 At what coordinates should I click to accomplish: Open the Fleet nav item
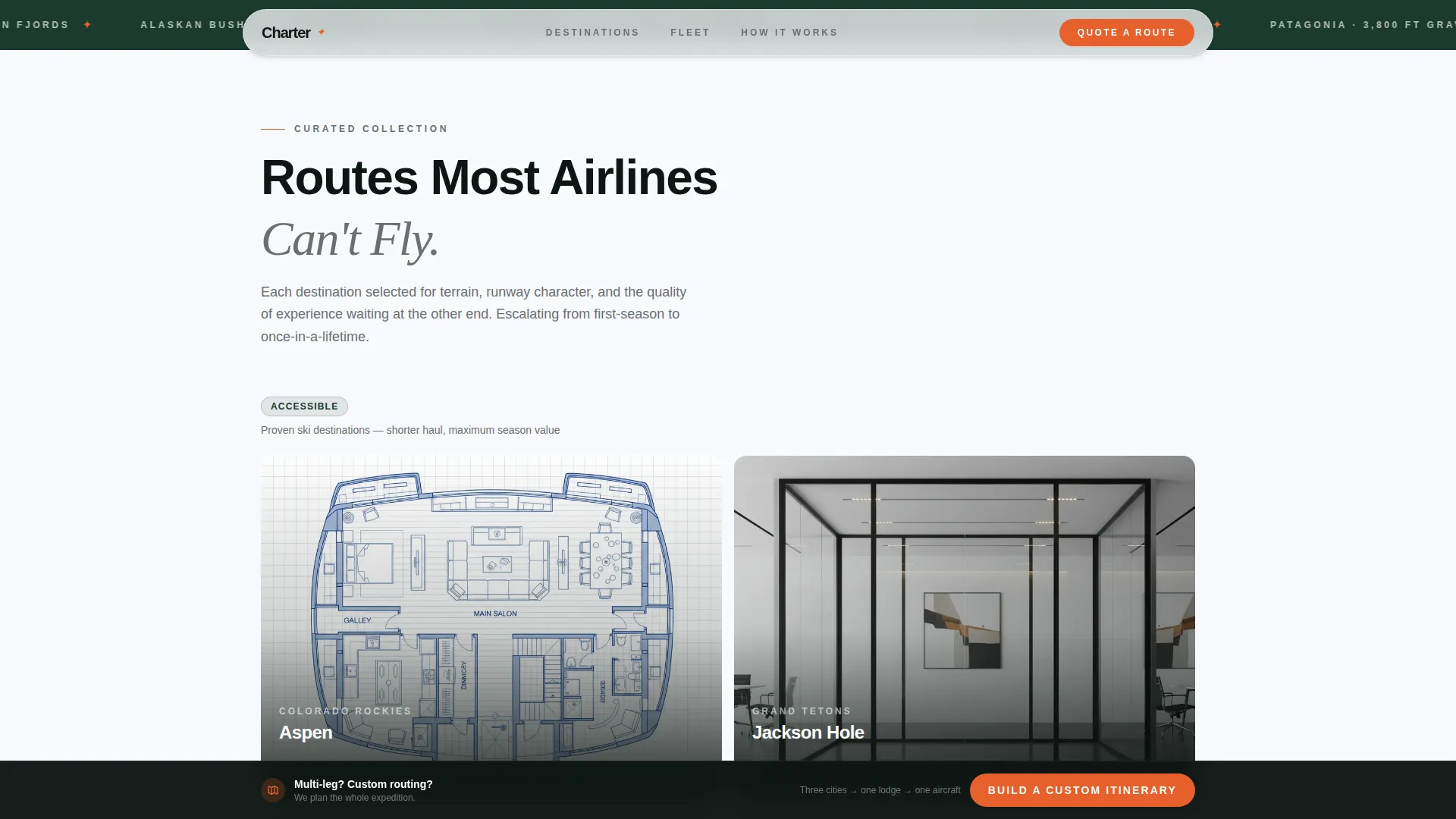pyautogui.click(x=690, y=33)
